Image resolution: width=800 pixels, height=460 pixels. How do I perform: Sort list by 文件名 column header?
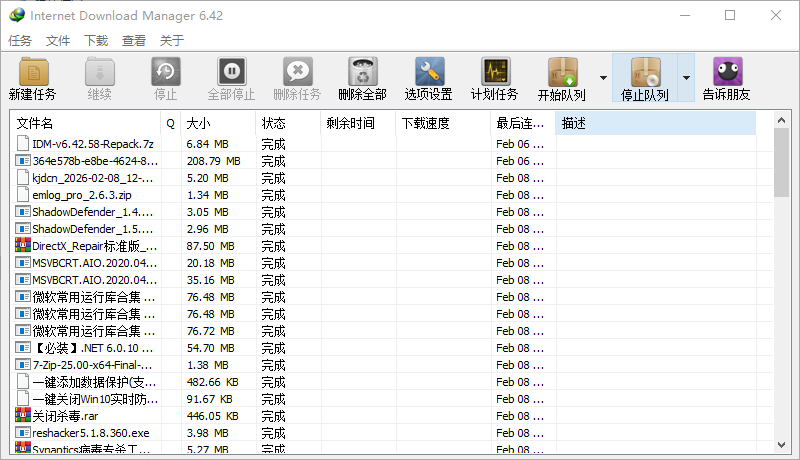(85, 123)
